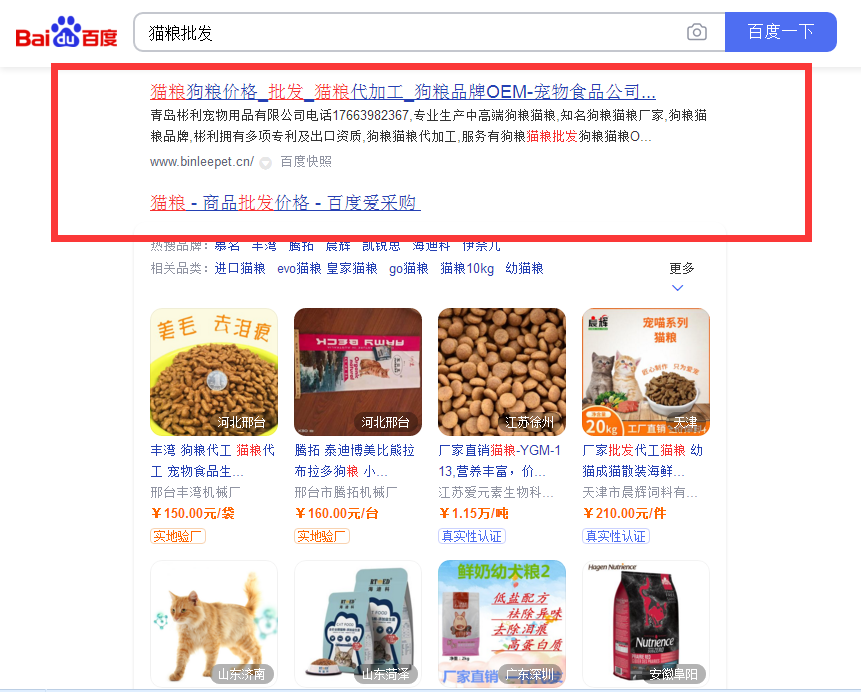Open 河北邢台 cat food with coin thumbnail

pyautogui.click(x=214, y=372)
